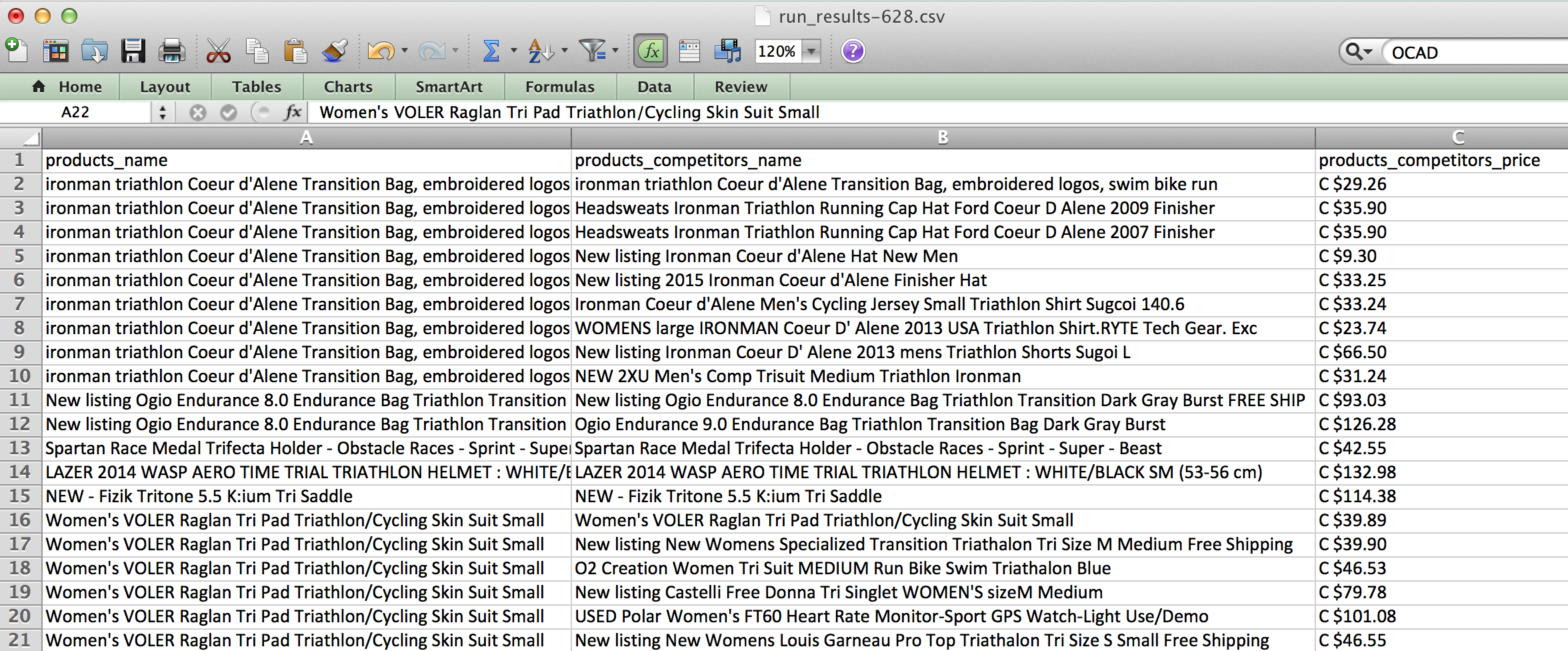Cut selection with the scissors icon
The height and width of the screenshot is (651, 1568).
pyautogui.click(x=218, y=51)
